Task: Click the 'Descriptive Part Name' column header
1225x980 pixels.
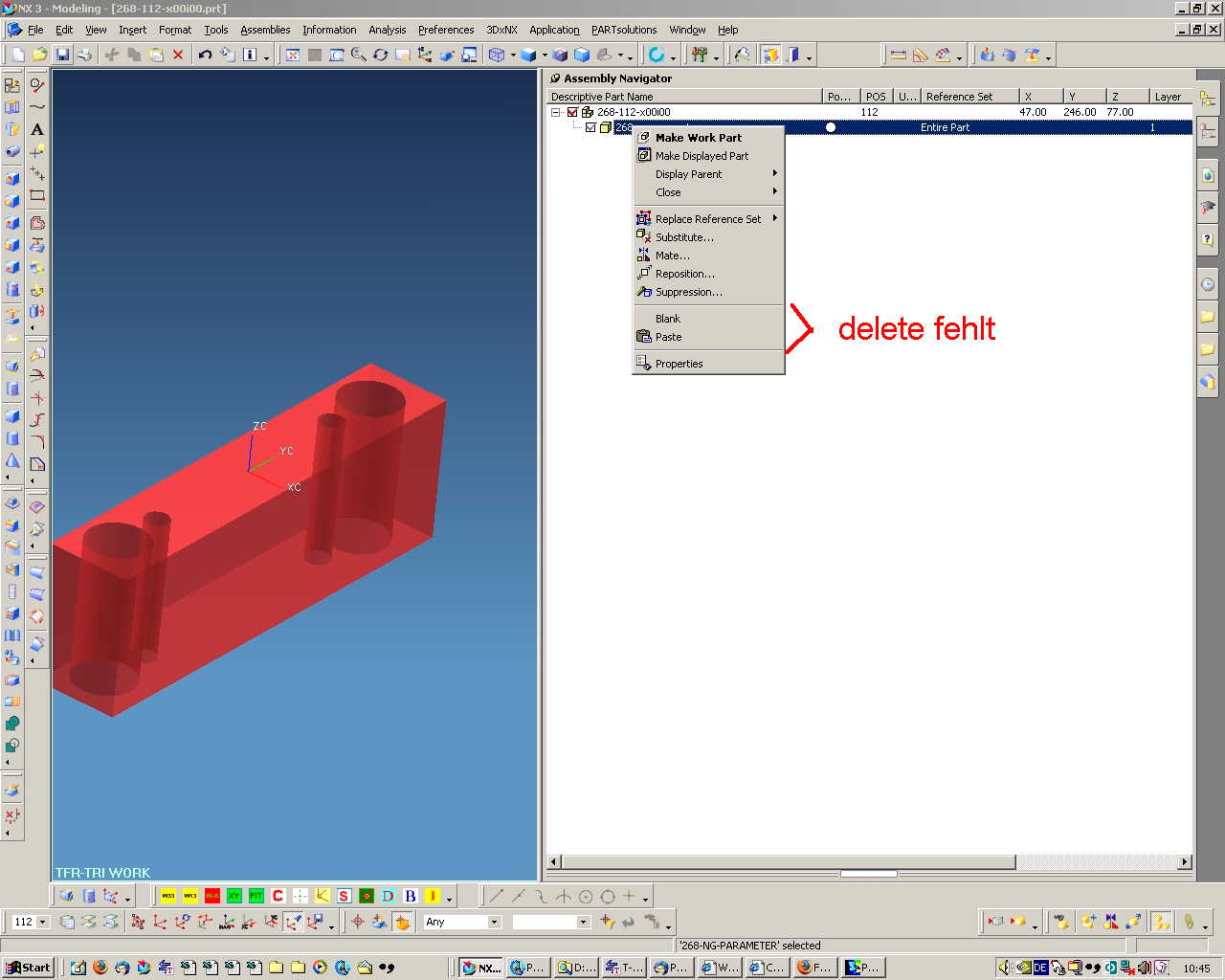Action: [684, 97]
